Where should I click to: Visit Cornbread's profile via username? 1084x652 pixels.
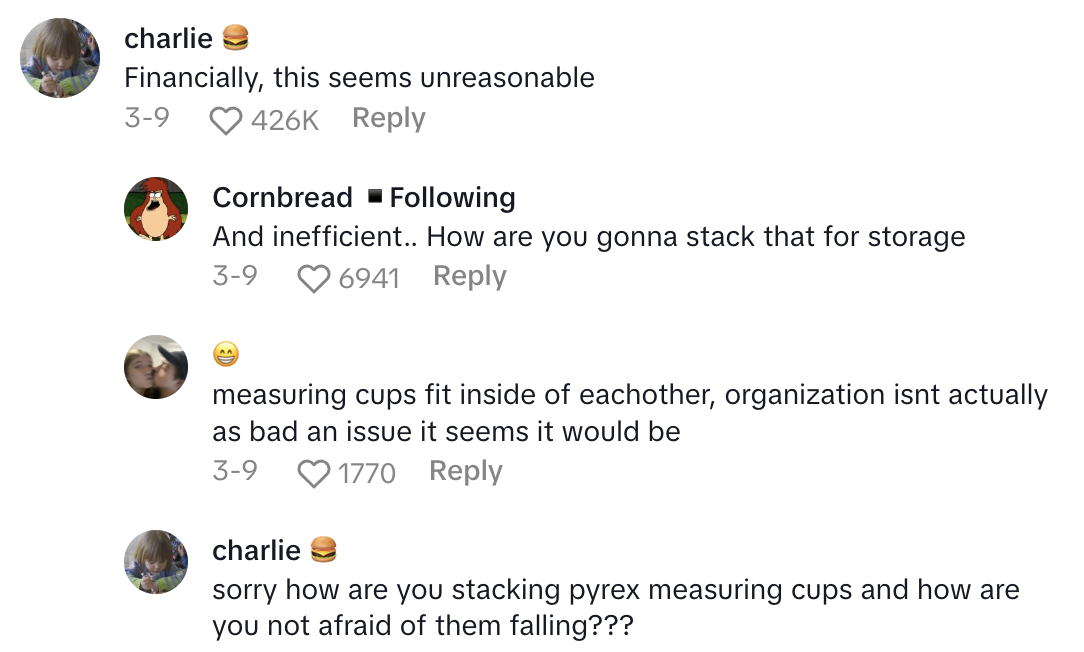pos(282,198)
